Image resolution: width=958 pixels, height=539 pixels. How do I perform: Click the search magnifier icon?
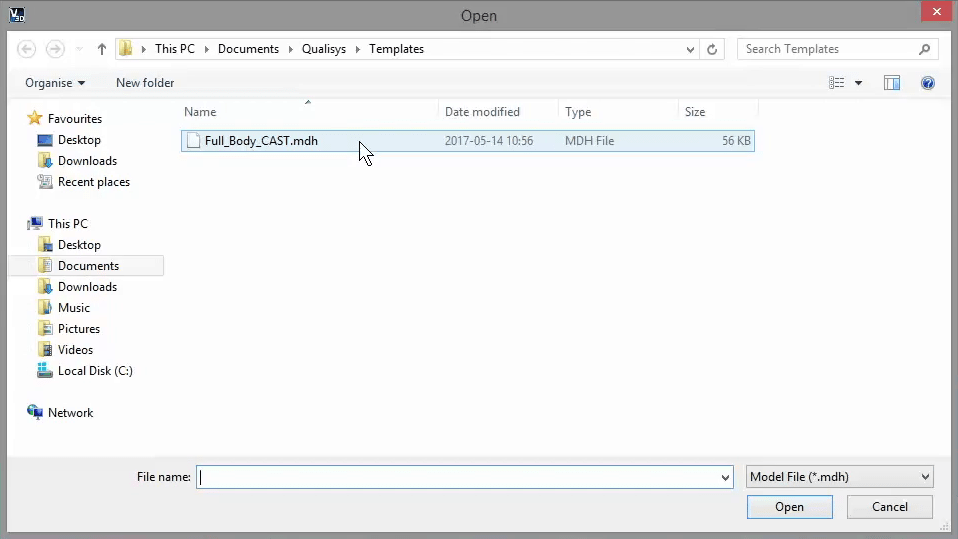point(925,49)
